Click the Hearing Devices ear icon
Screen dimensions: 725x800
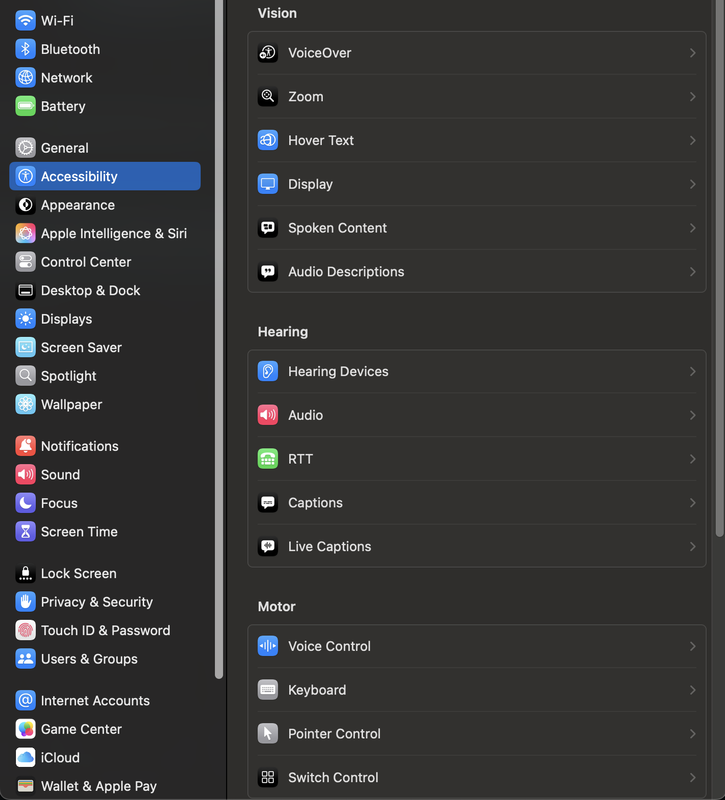coord(268,371)
